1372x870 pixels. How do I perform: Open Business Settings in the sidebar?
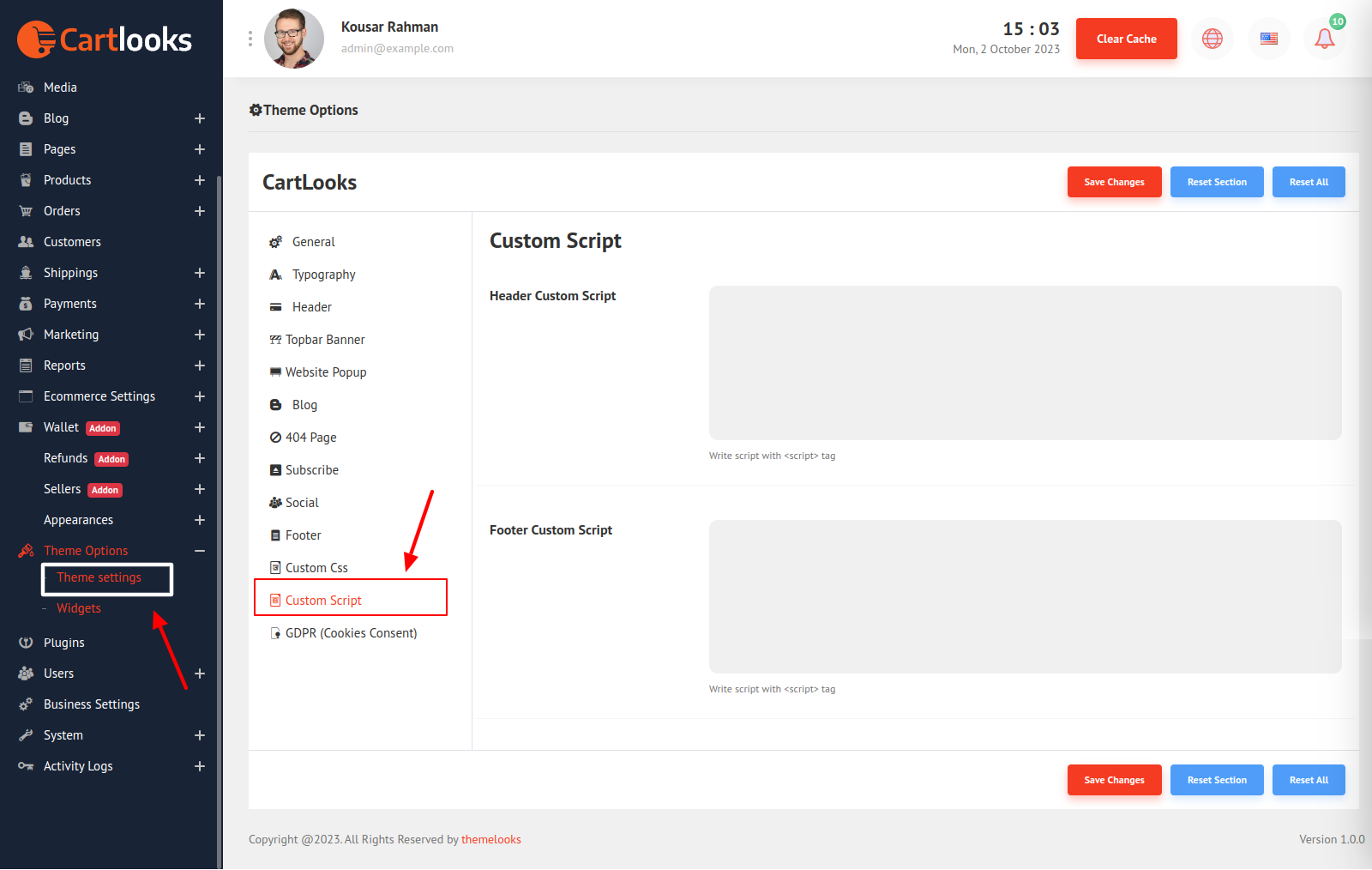91,704
